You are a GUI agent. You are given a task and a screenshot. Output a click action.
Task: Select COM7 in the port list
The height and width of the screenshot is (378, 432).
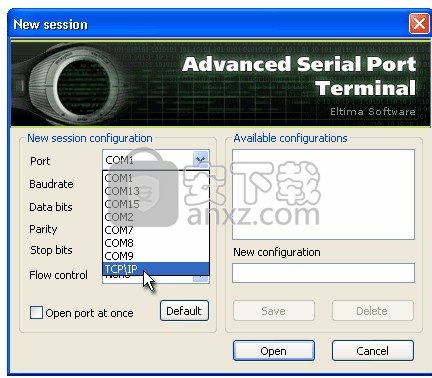156,230
